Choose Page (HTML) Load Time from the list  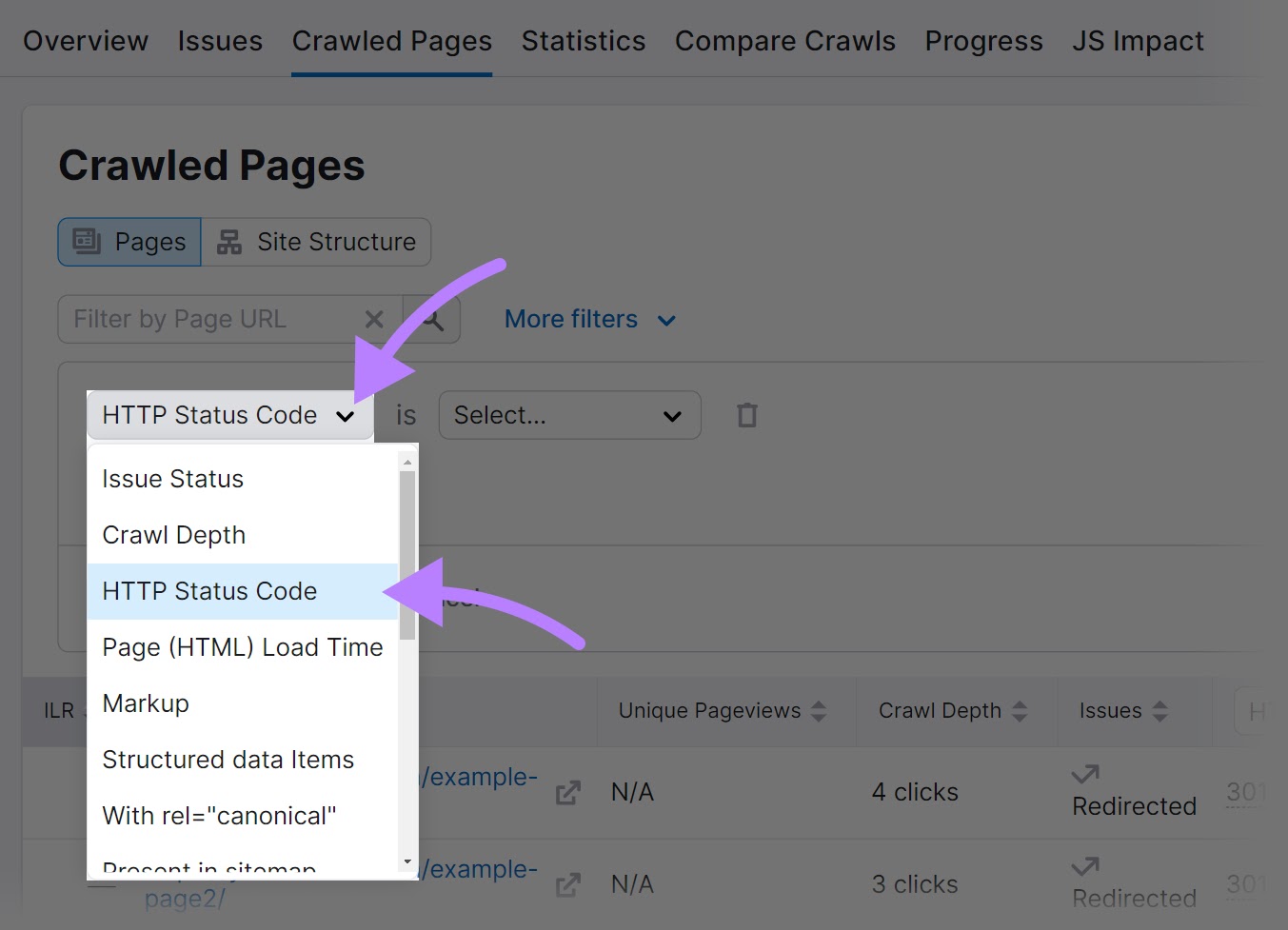click(x=242, y=646)
